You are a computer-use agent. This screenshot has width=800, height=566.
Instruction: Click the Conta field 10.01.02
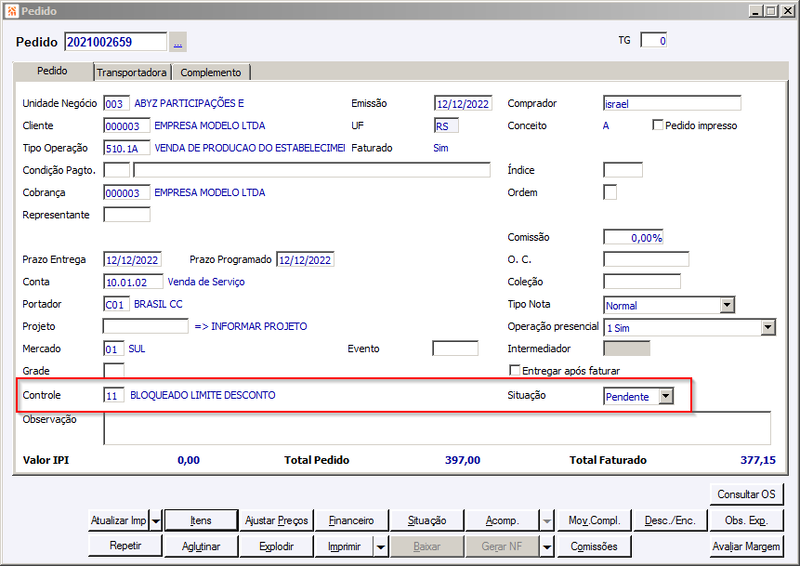point(133,282)
